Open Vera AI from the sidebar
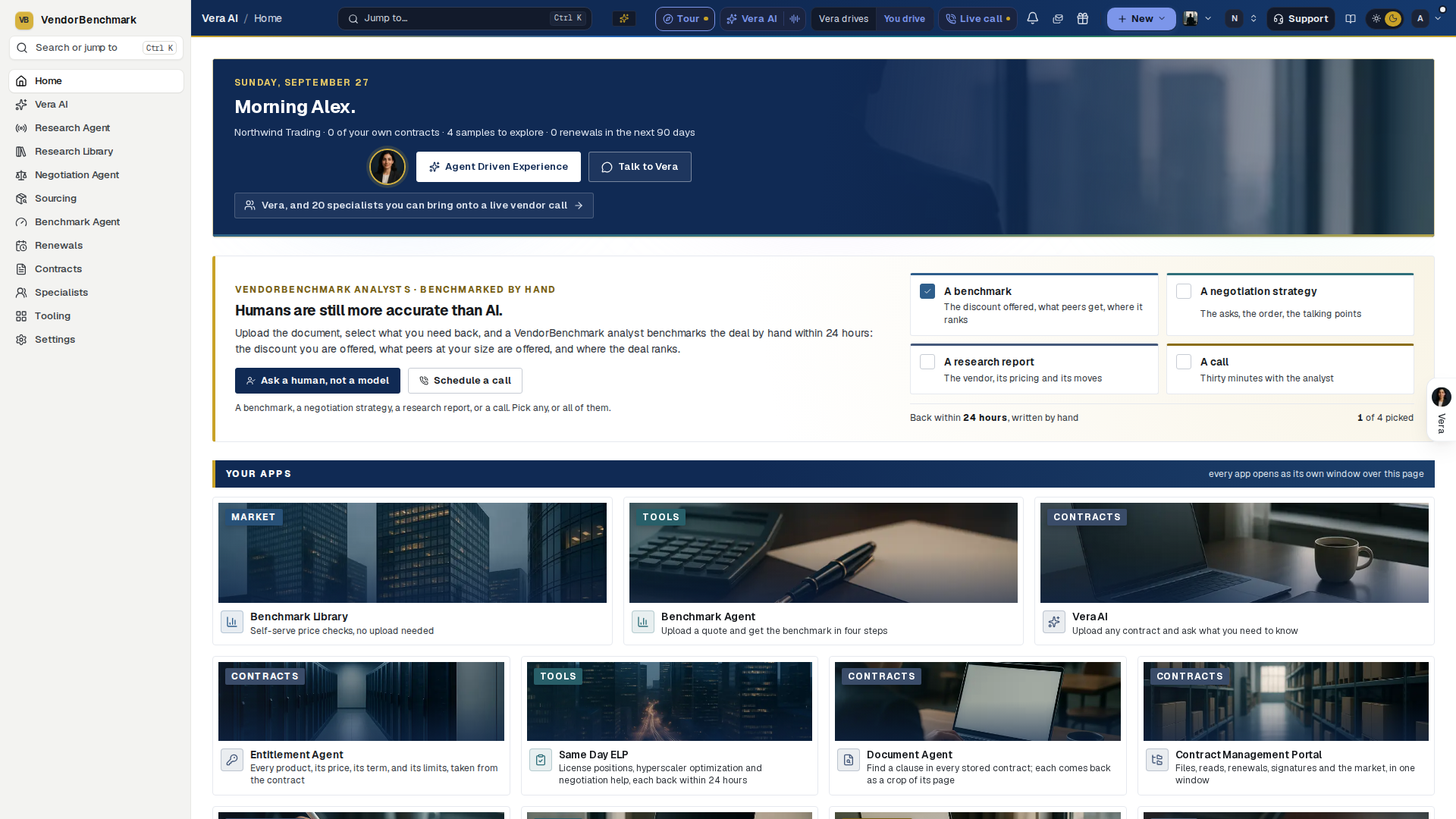This screenshot has height=819, width=1456. click(96, 105)
